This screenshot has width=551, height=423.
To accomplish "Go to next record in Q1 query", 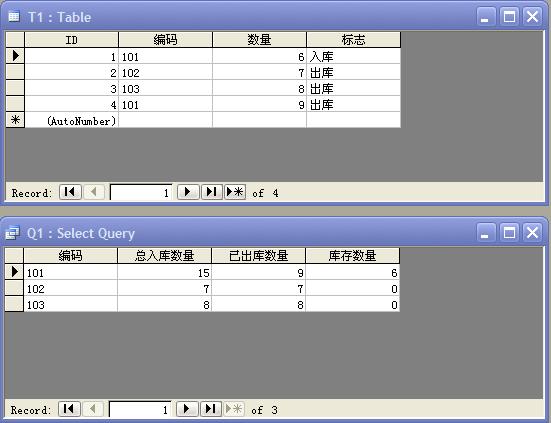I will [x=187, y=409].
